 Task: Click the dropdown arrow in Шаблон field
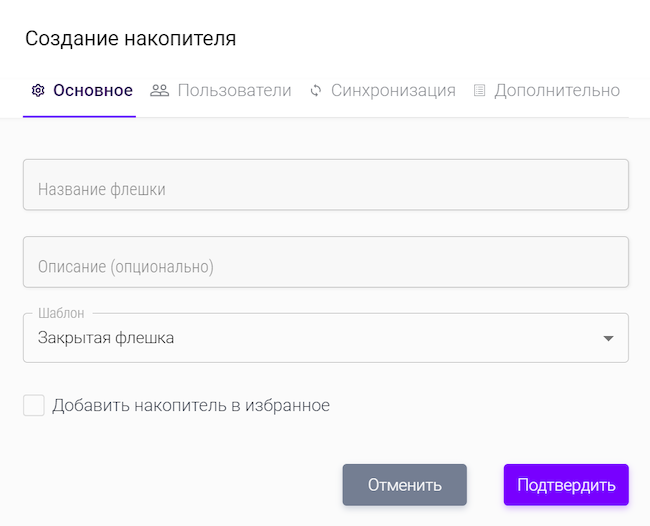pyautogui.click(x=608, y=339)
